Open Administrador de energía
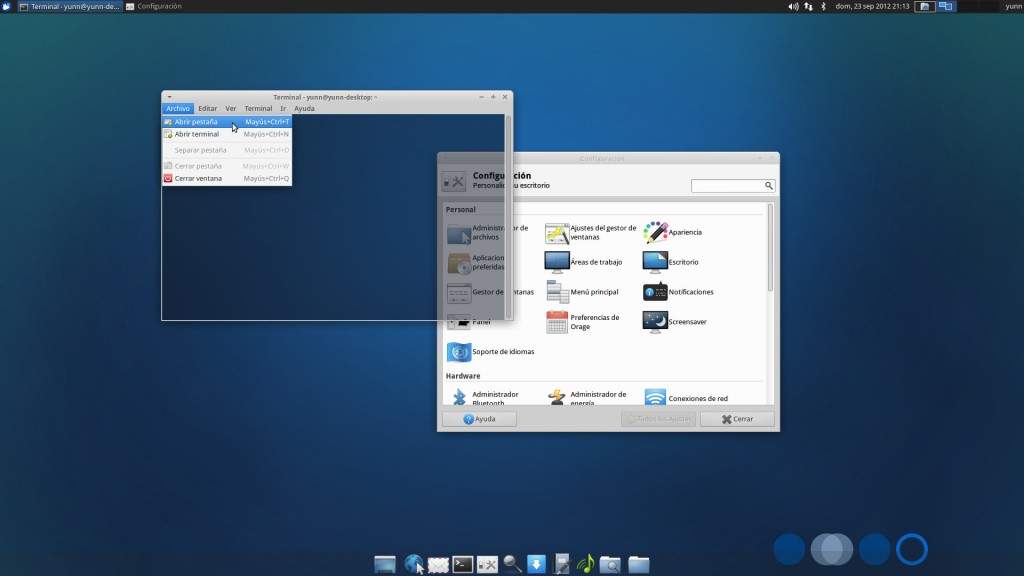This screenshot has height=576, width=1024. coord(586,398)
